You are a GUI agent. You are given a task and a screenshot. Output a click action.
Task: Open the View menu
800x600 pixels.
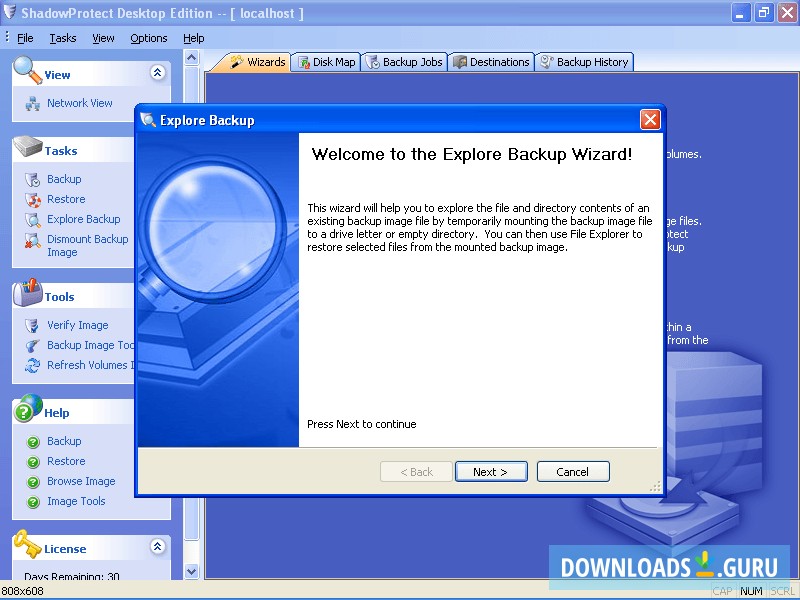(103, 38)
